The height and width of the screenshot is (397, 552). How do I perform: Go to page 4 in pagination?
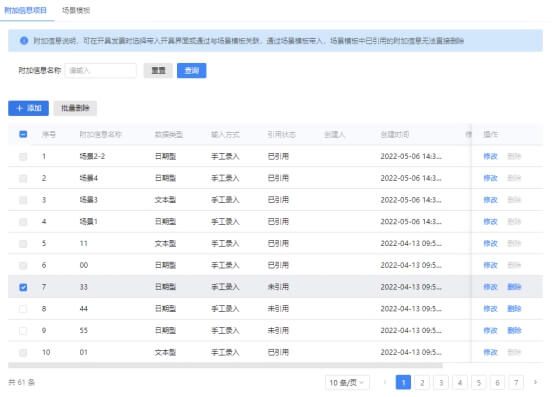pos(460,383)
